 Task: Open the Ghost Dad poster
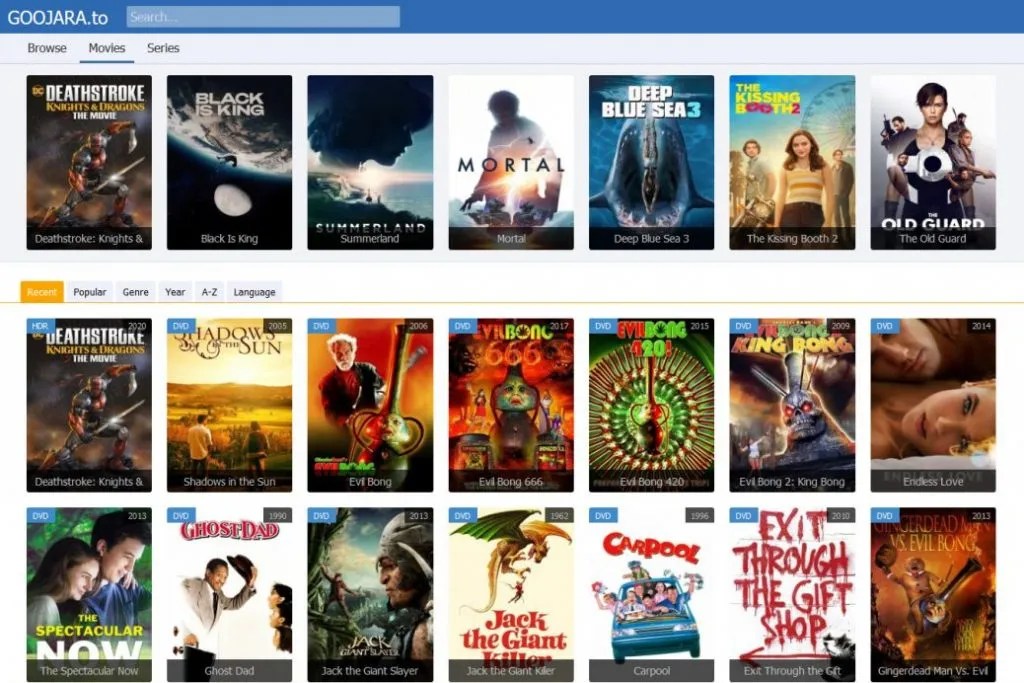click(229, 594)
